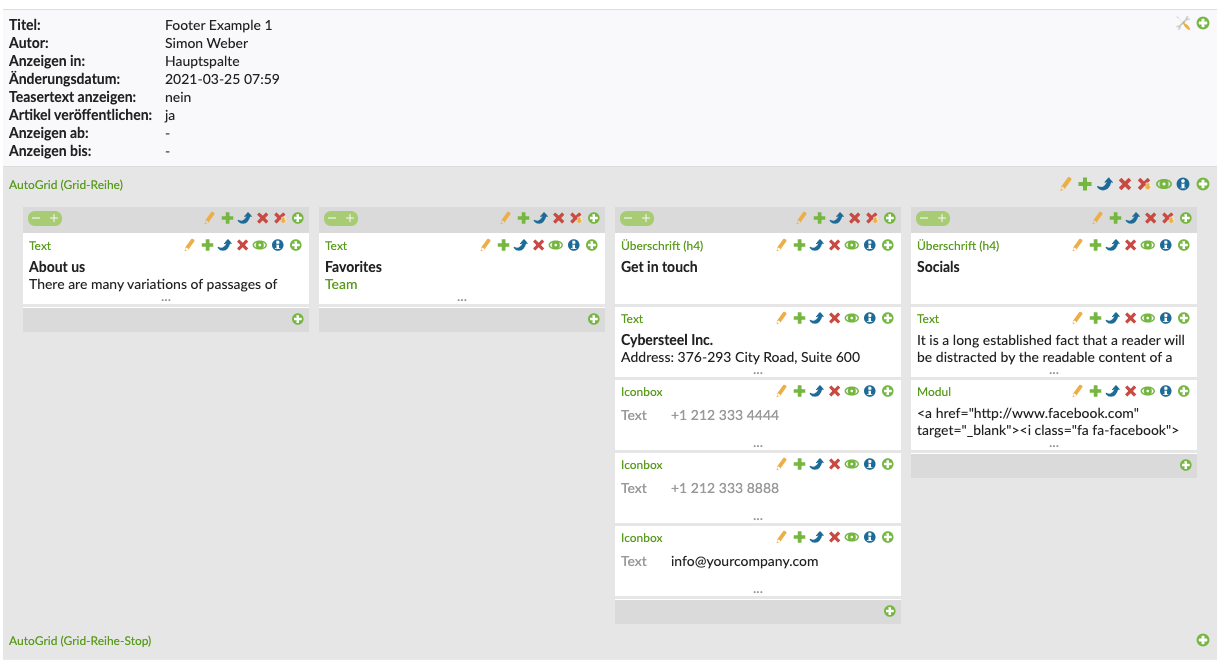Edit the Cybersteel Inc. text element

coord(782,318)
